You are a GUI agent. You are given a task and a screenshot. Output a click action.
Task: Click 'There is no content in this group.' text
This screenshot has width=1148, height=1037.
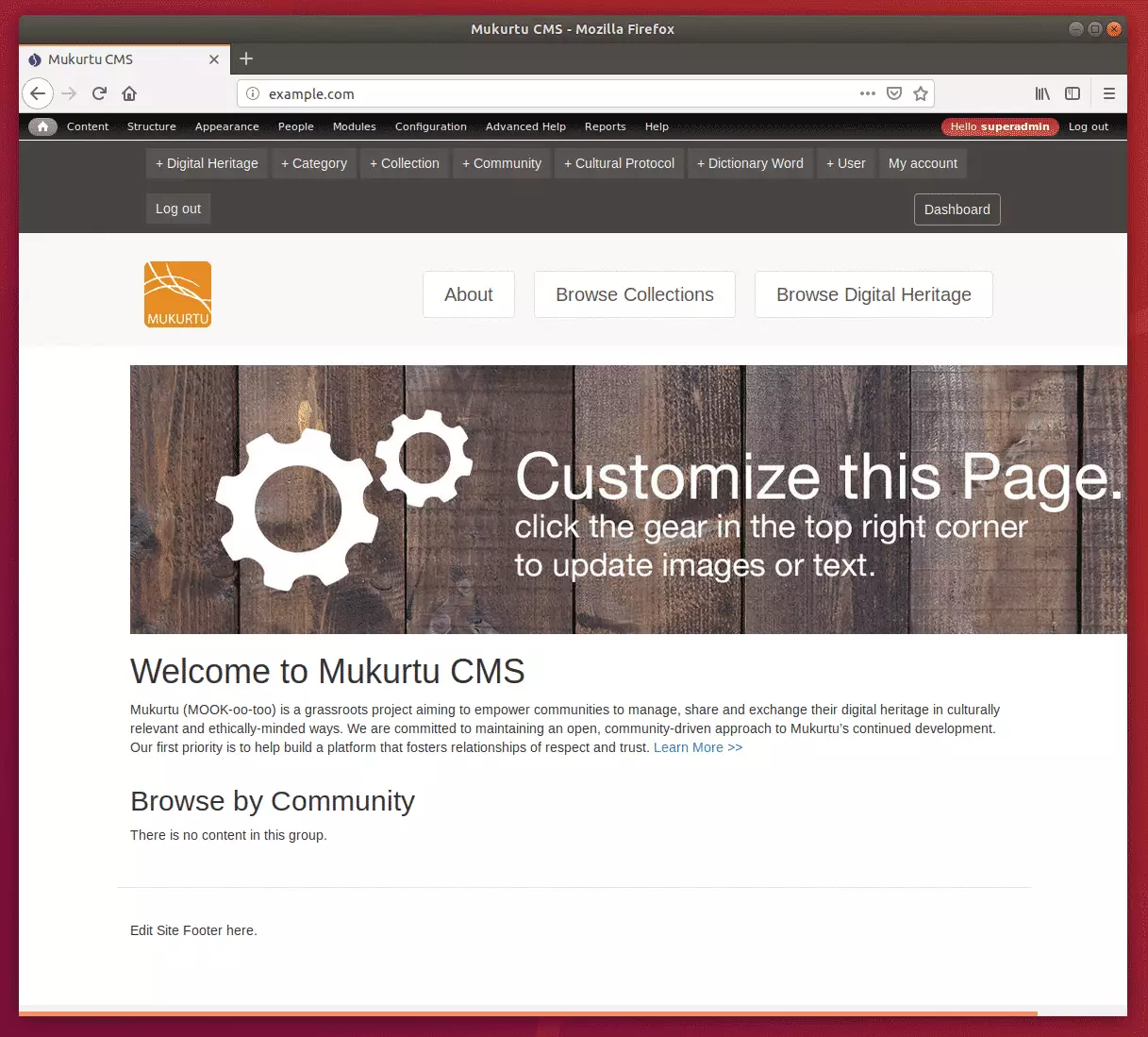[228, 835]
